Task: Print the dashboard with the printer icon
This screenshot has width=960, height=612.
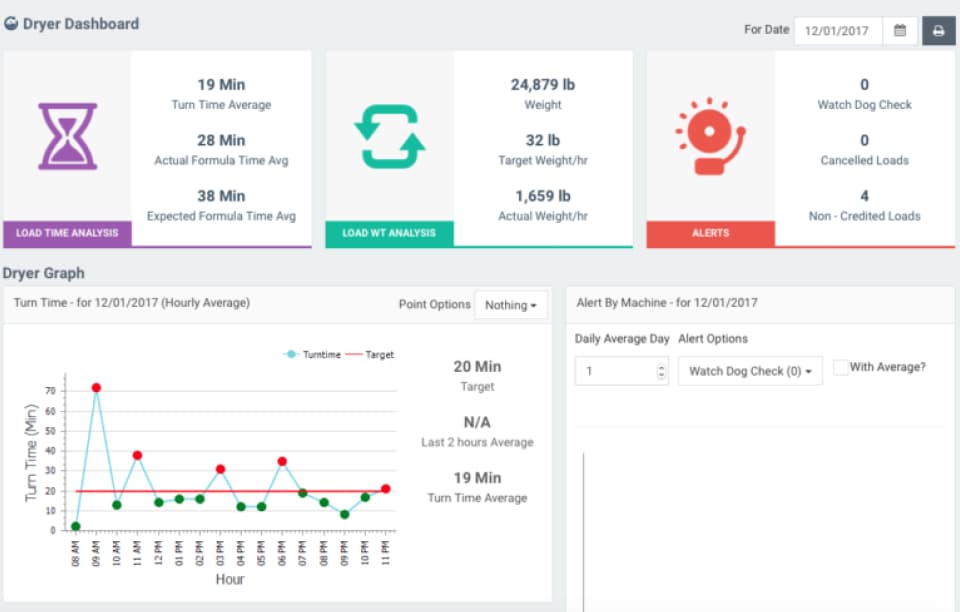Action: (x=938, y=31)
